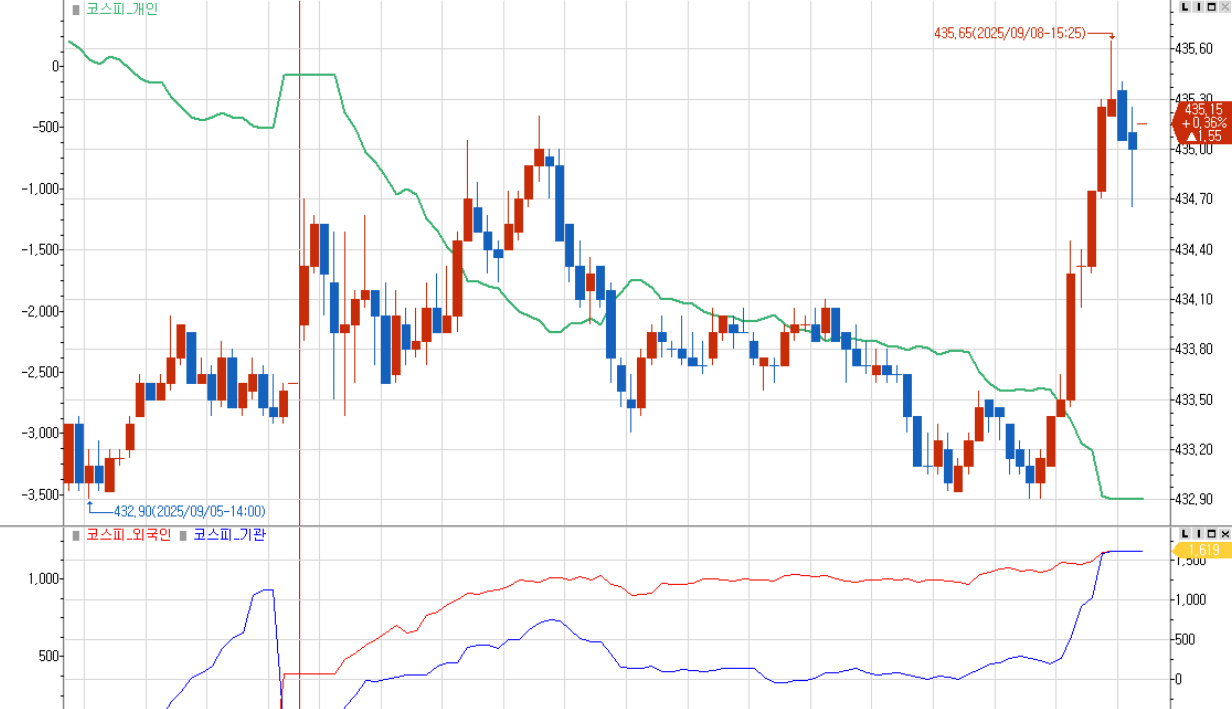The width and height of the screenshot is (1232, 709).
Task: Select the 코스피_기관 legend label
Action: pyautogui.click(x=229, y=535)
